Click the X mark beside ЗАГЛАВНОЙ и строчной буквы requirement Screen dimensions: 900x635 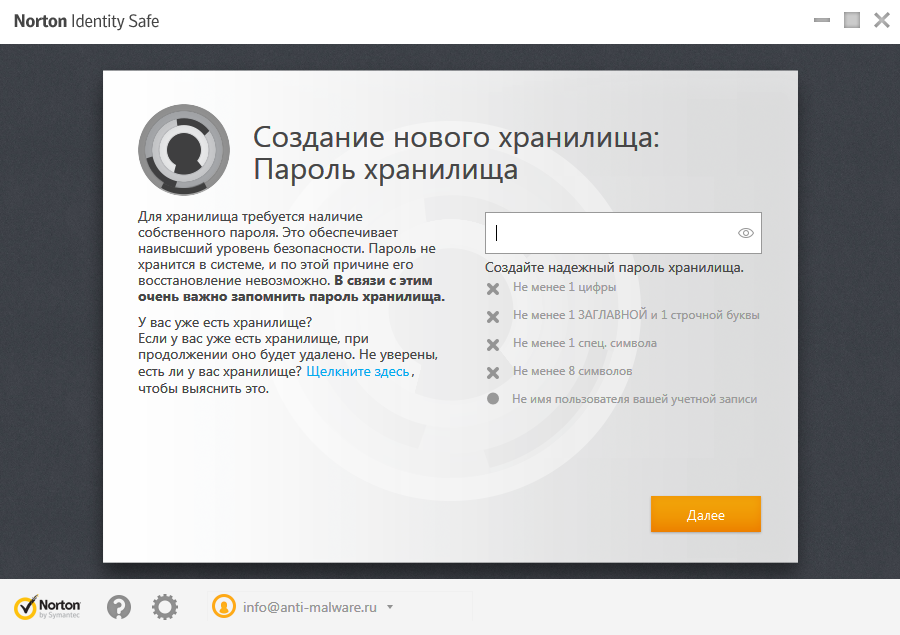tap(493, 316)
